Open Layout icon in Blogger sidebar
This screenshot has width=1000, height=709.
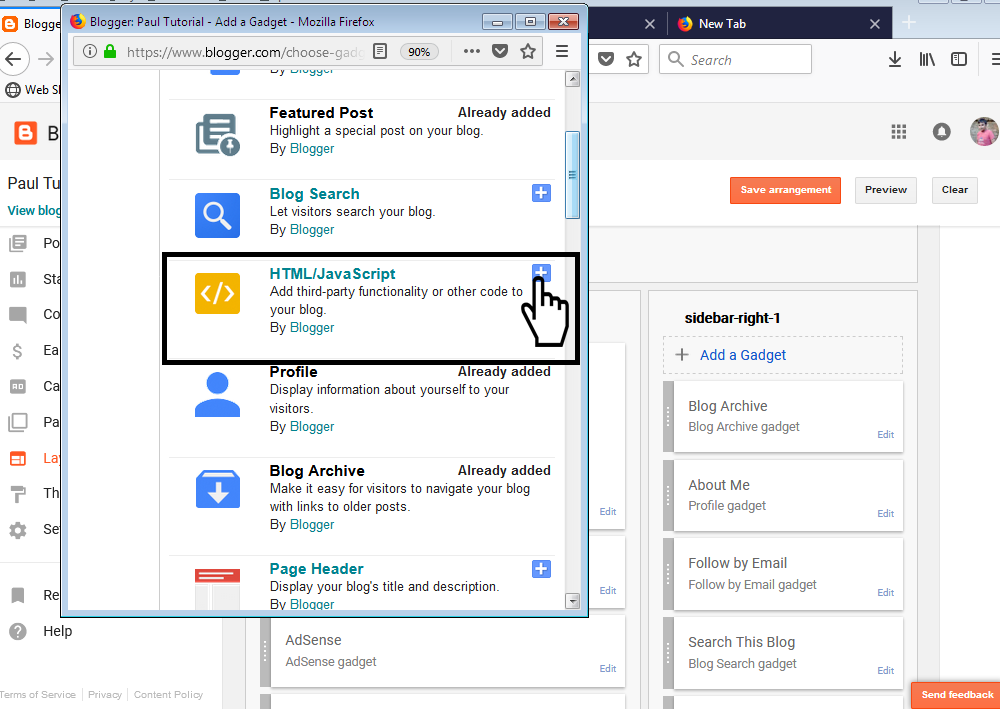point(18,458)
